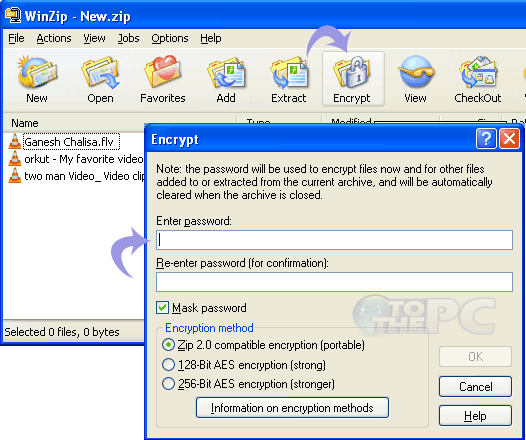Image resolution: width=526 pixels, height=440 pixels.
Task: Open the File menu
Action: pyautogui.click(x=16, y=38)
